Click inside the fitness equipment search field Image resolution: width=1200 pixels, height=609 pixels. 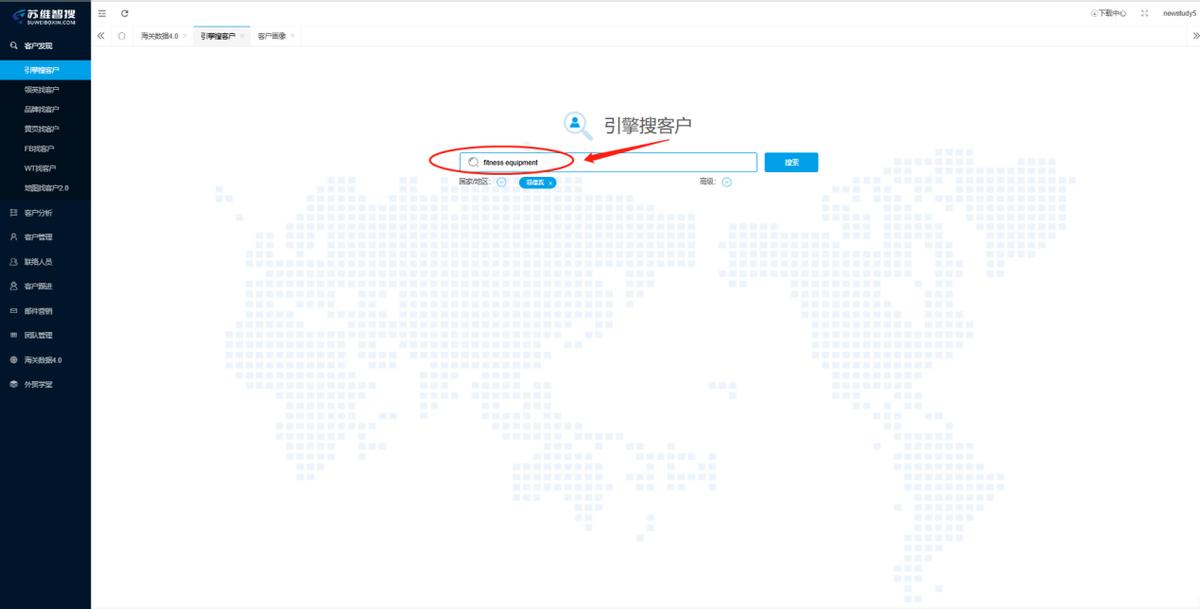click(600, 161)
